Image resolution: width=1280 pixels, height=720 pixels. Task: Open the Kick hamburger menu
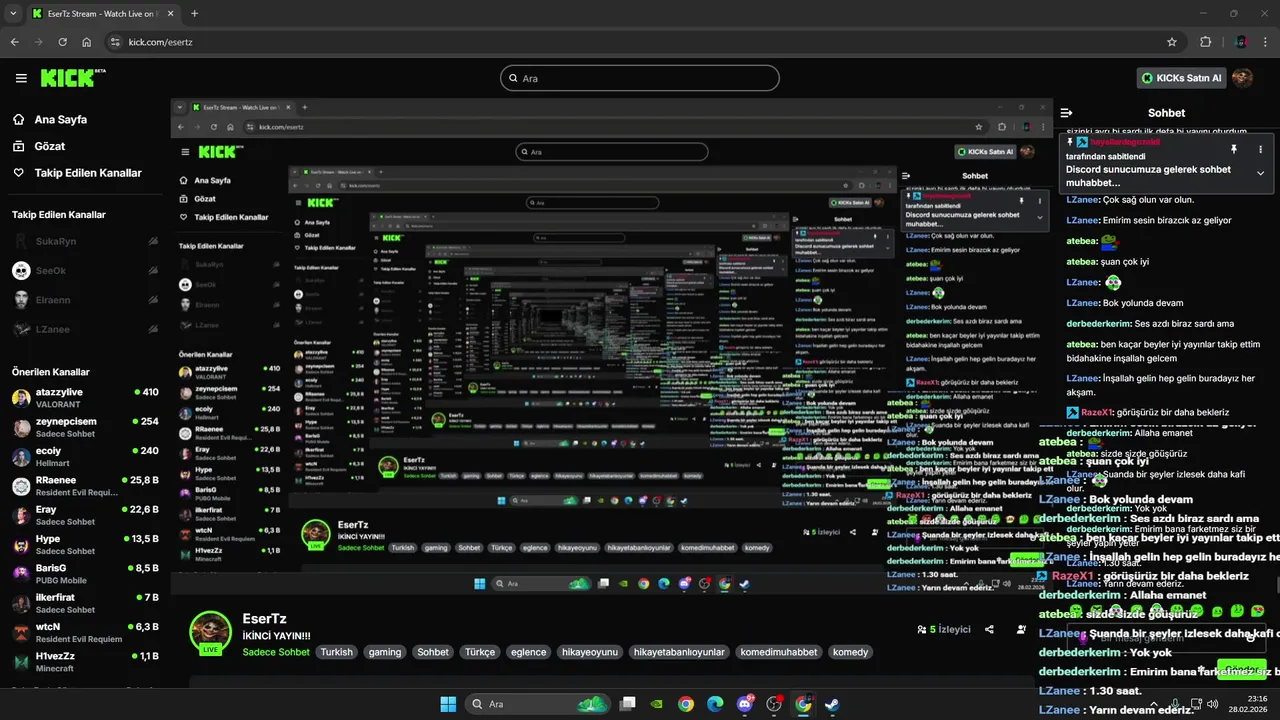click(x=21, y=78)
